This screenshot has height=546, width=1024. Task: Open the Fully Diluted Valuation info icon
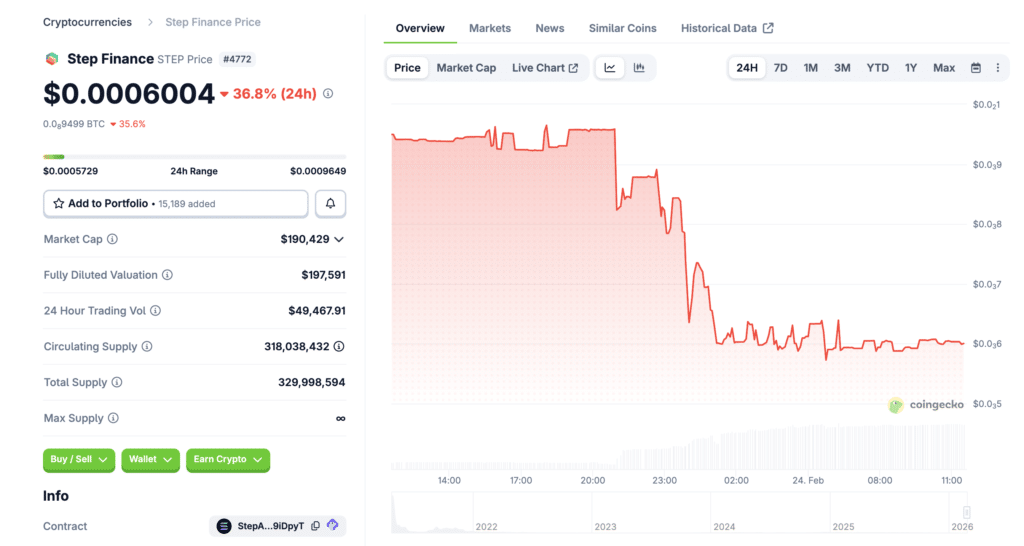pyautogui.click(x=167, y=275)
